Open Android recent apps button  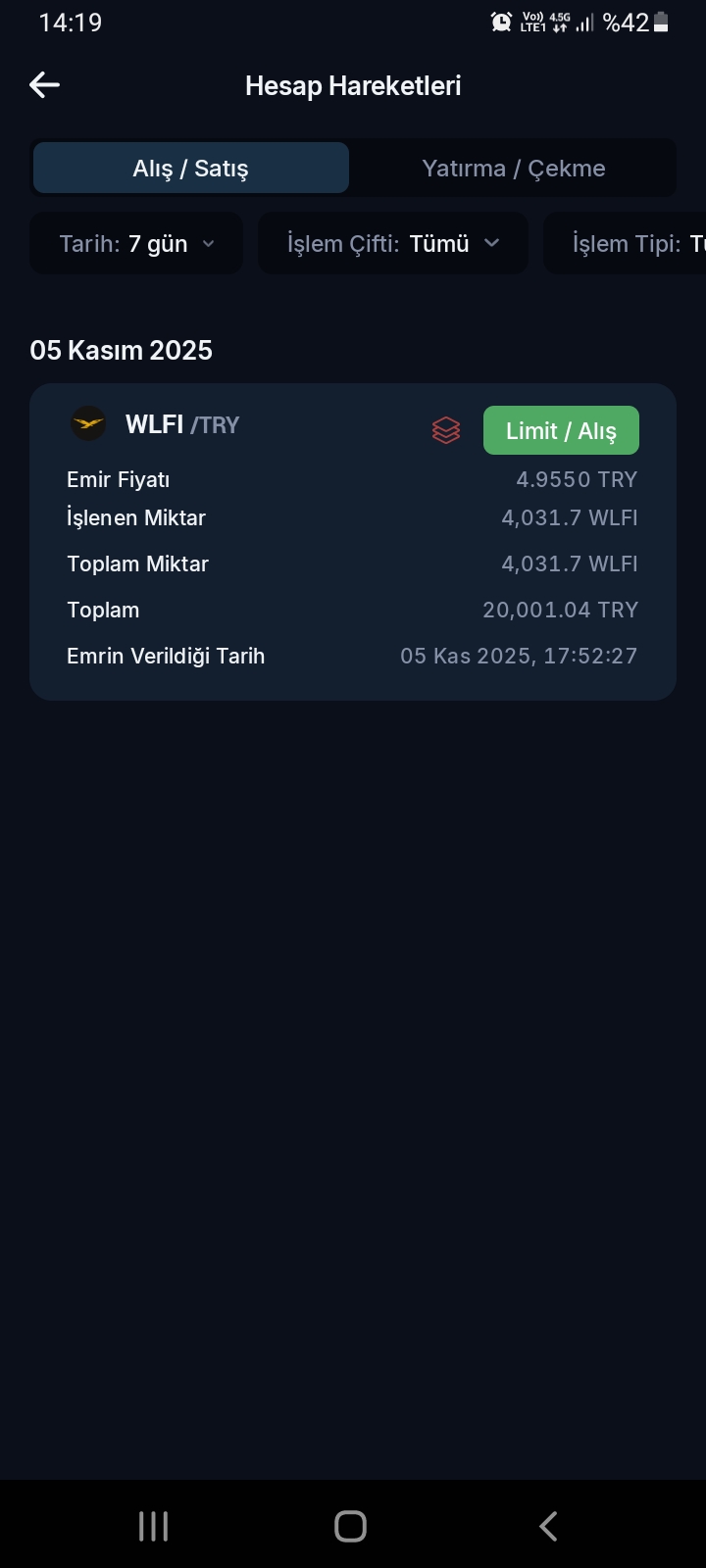pyautogui.click(x=154, y=1526)
